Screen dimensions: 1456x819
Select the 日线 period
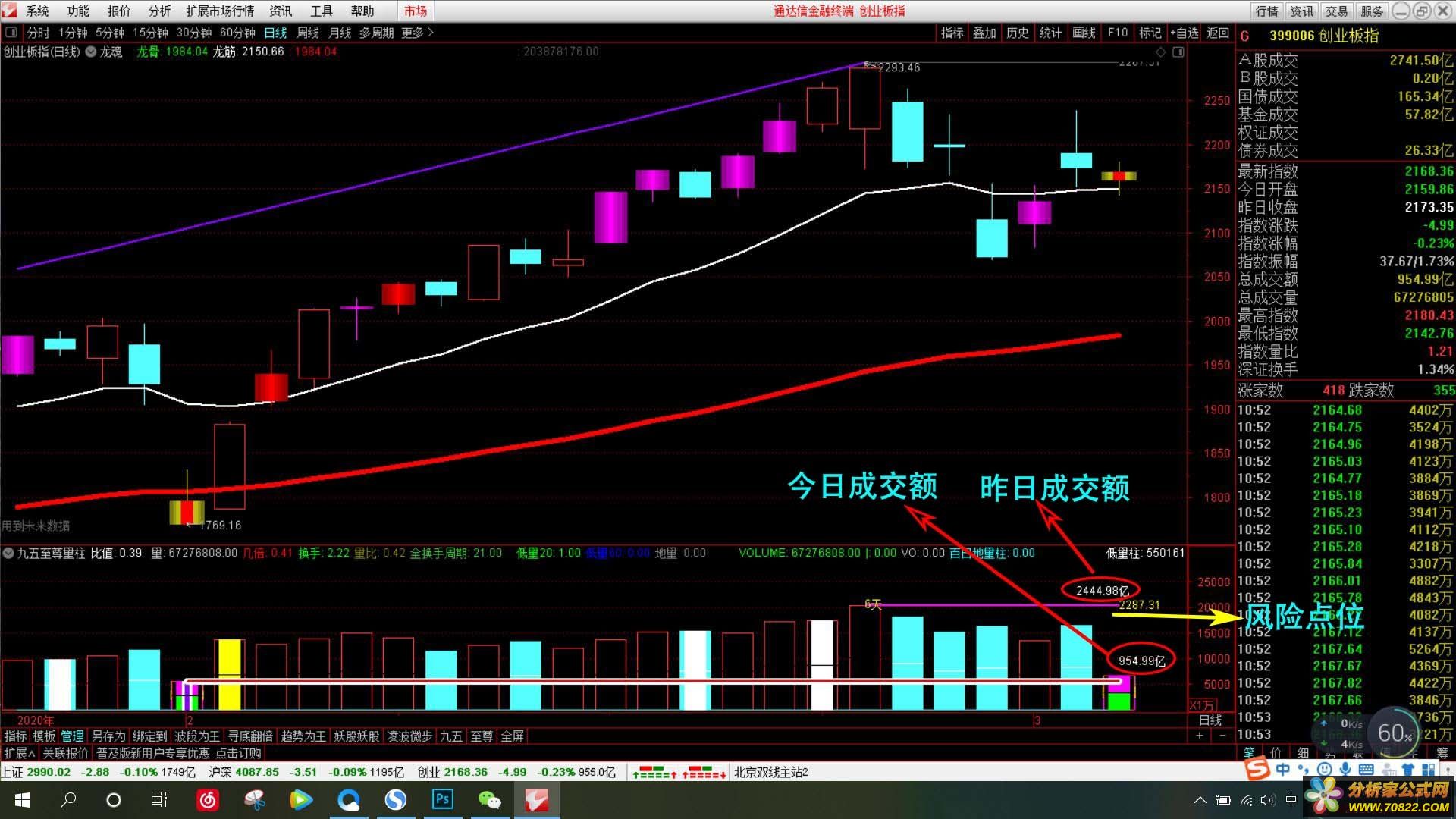click(x=275, y=33)
